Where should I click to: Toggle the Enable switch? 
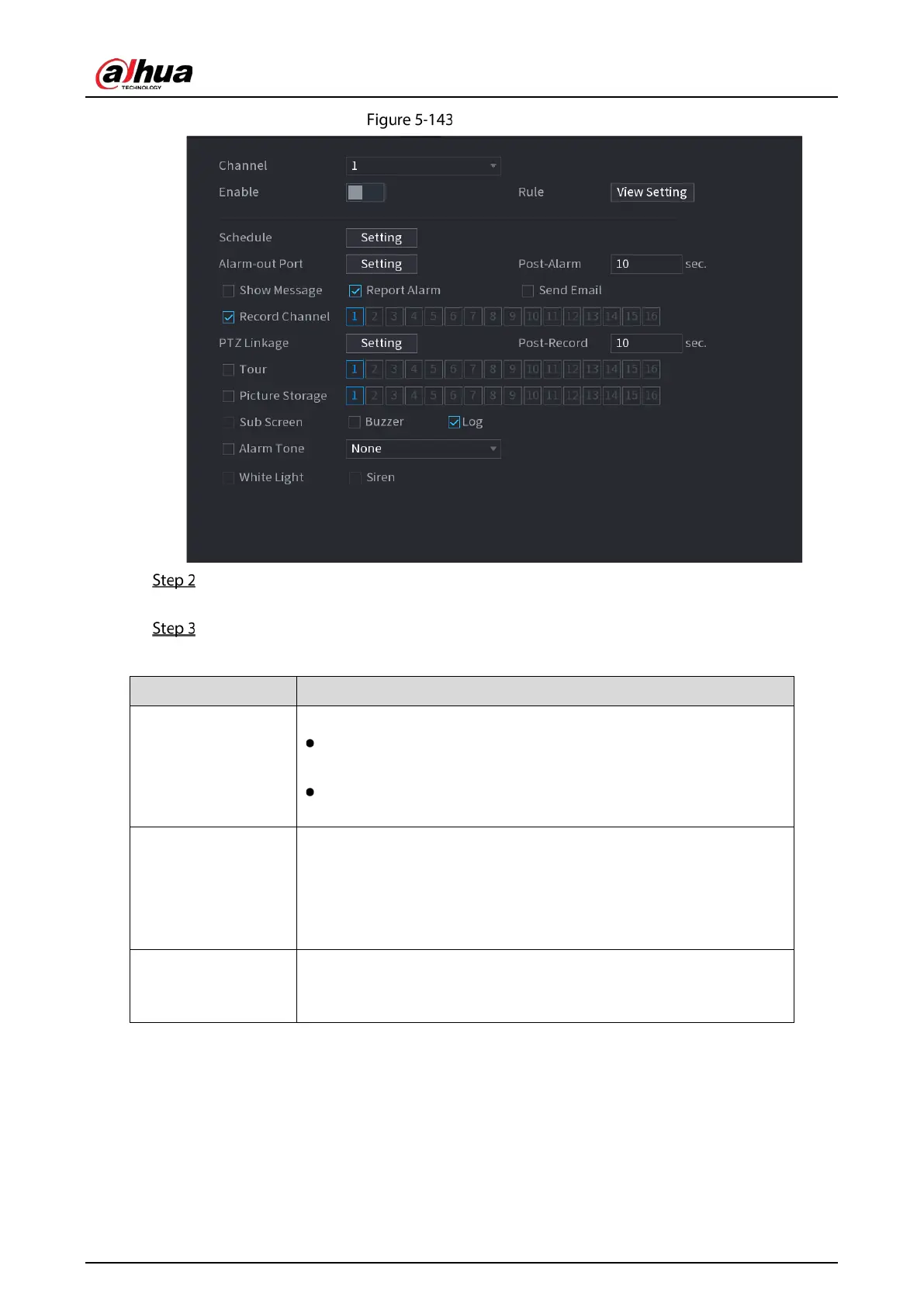coord(365,192)
